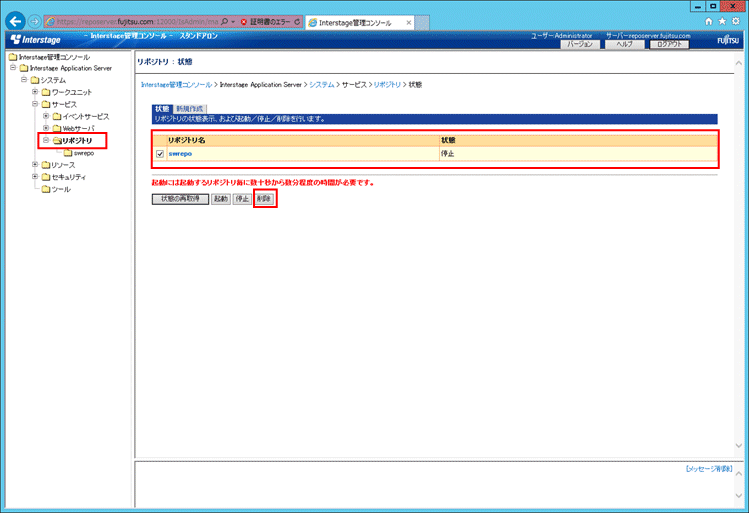
Task: Open browser Tools gear icon
Action: pos(736,21)
